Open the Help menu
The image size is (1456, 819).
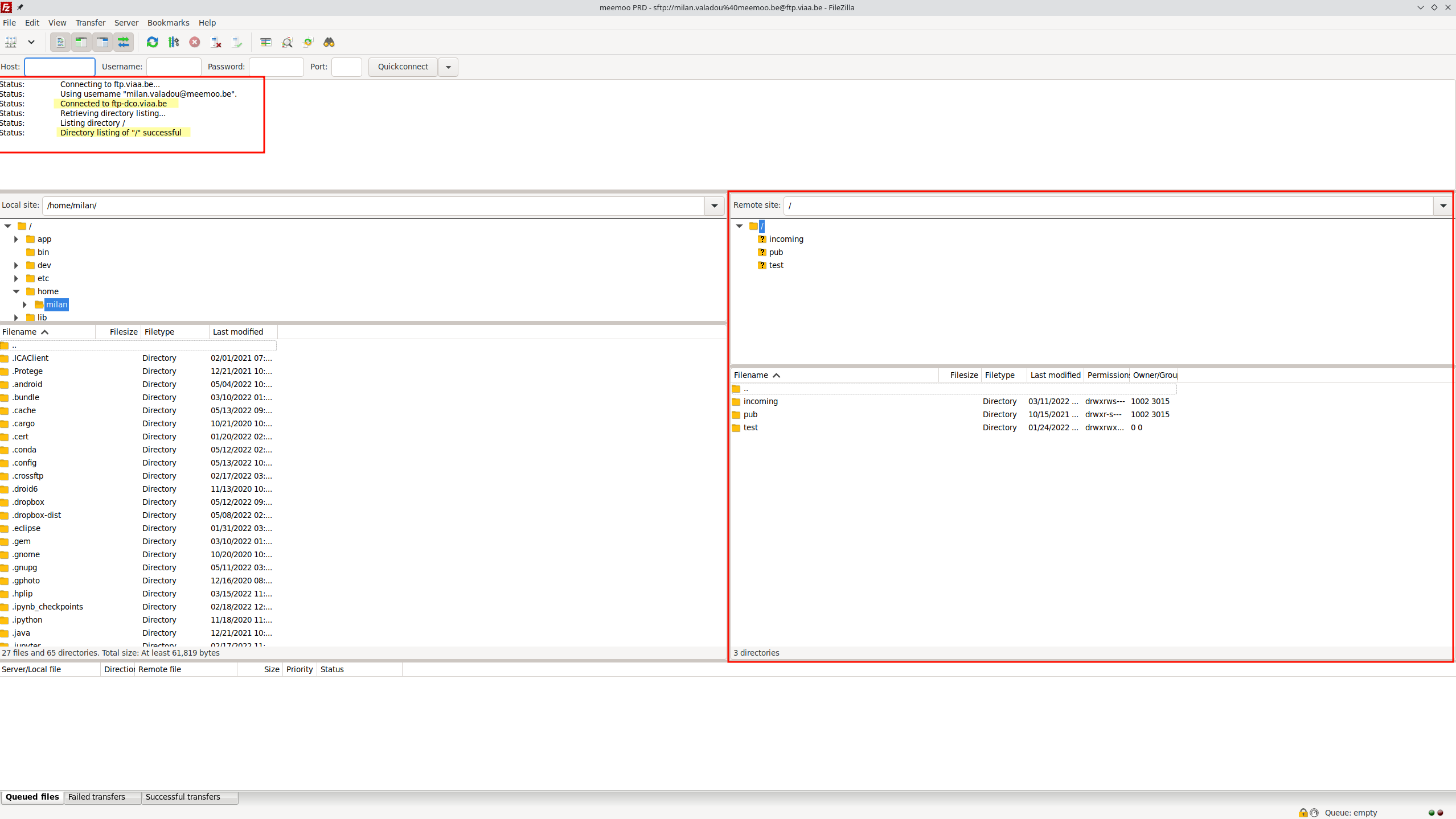207,23
